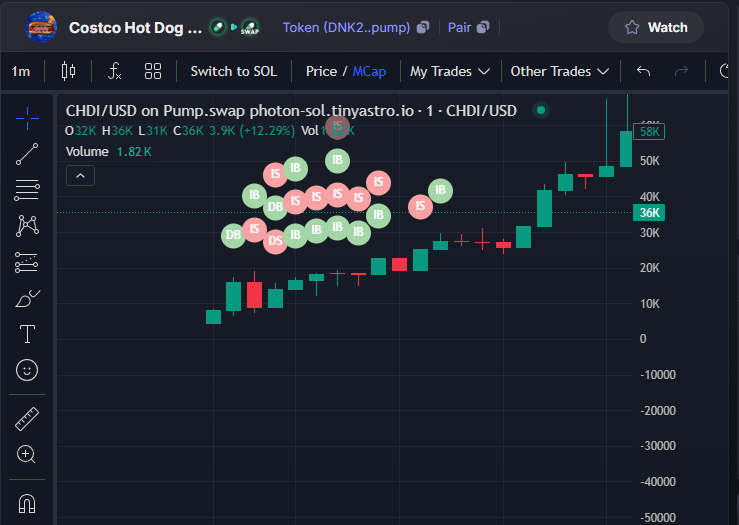Copy the token address DNK2..pump
Viewport: 739px width, 525px height.
(423, 27)
